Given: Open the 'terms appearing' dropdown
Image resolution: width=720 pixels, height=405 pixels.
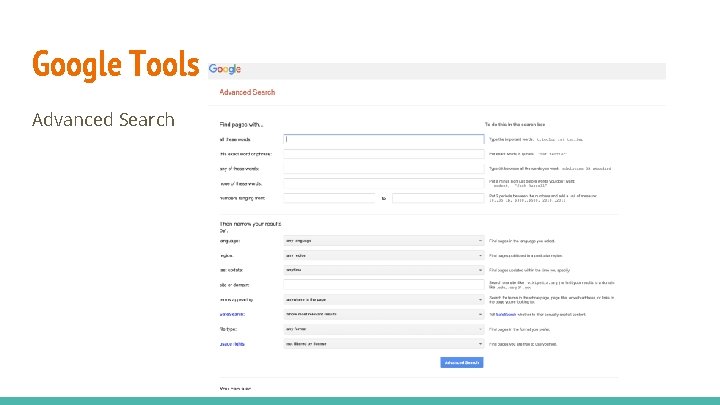Looking at the screenshot, I should pyautogui.click(x=384, y=299).
